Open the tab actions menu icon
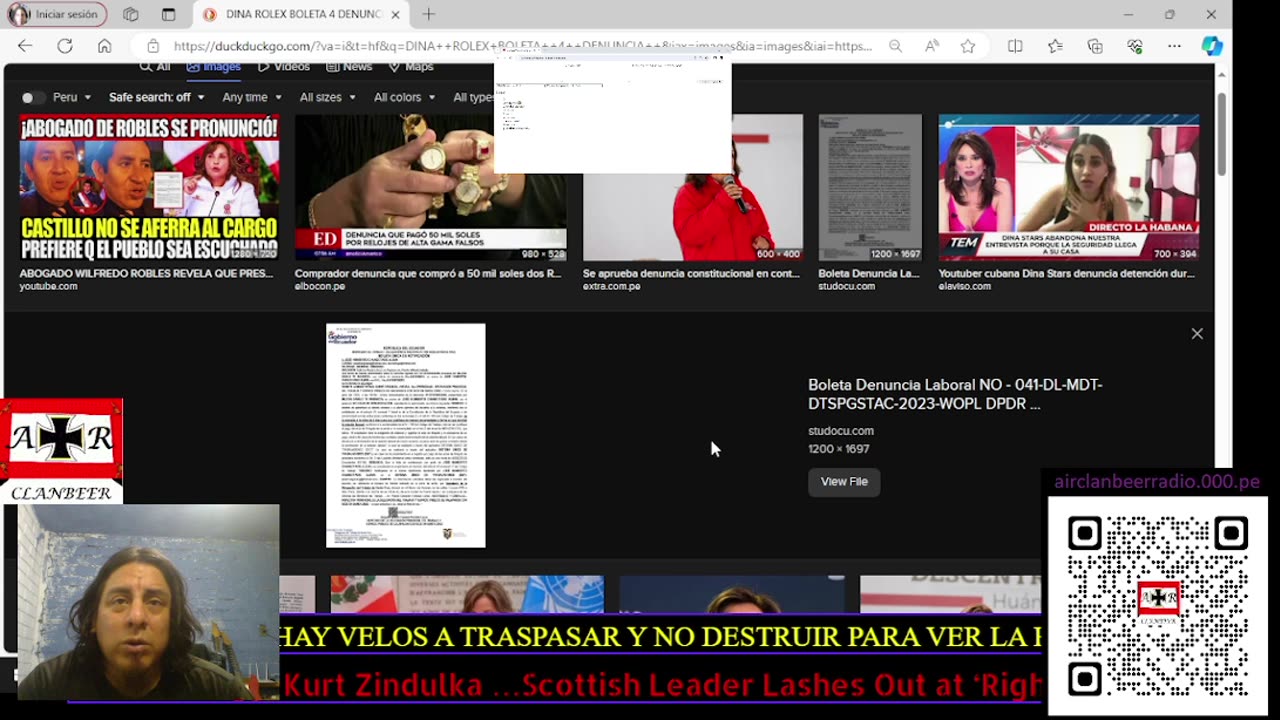Image resolution: width=1280 pixels, height=720 pixels. pyautogui.click(x=168, y=14)
